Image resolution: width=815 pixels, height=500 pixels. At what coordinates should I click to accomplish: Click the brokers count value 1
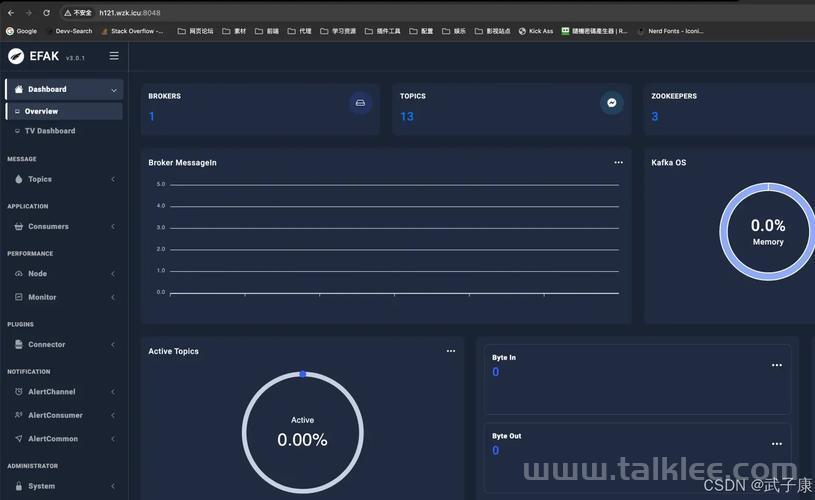152,116
